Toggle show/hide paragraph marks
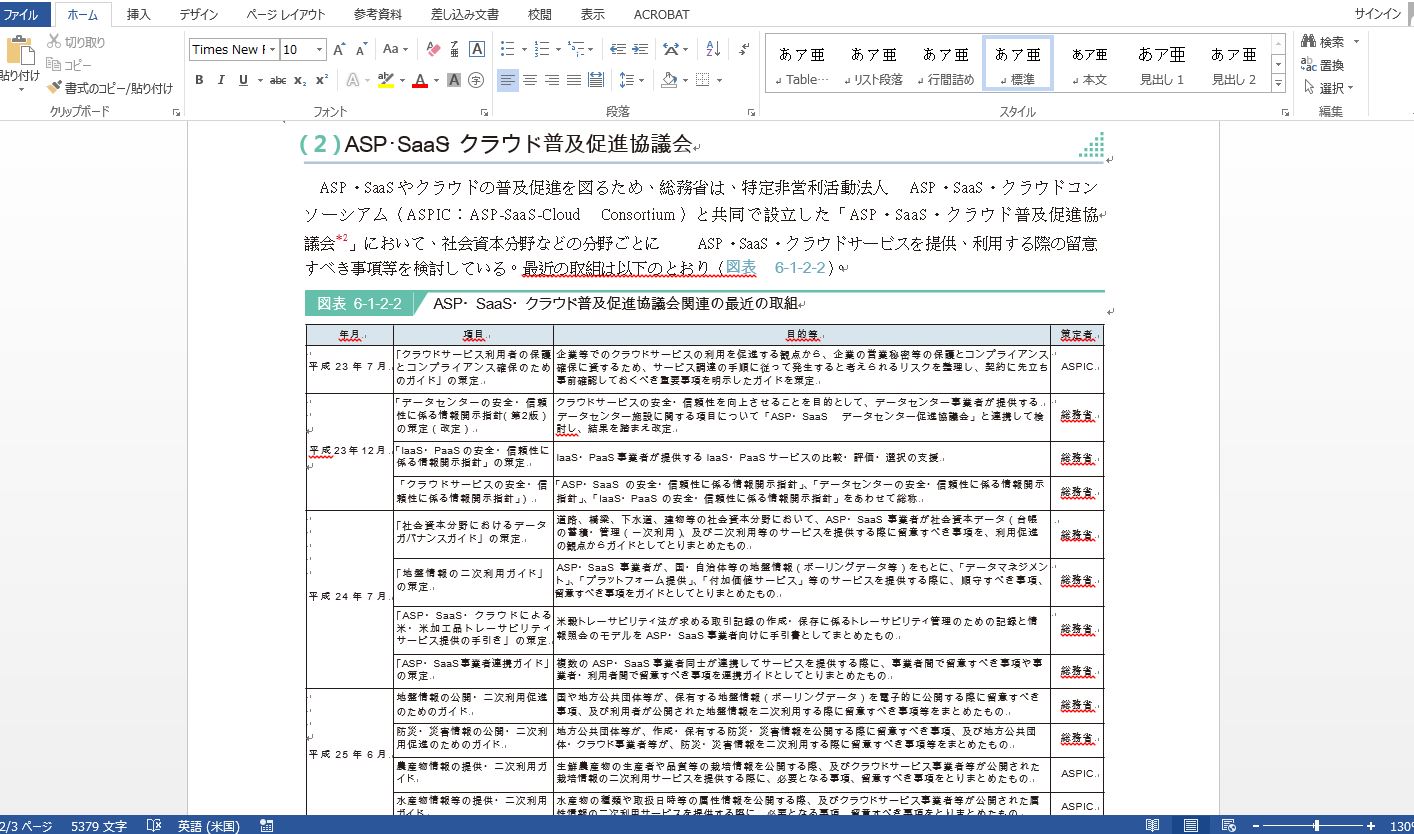Viewport: 1414px width, 834px height. [744, 49]
